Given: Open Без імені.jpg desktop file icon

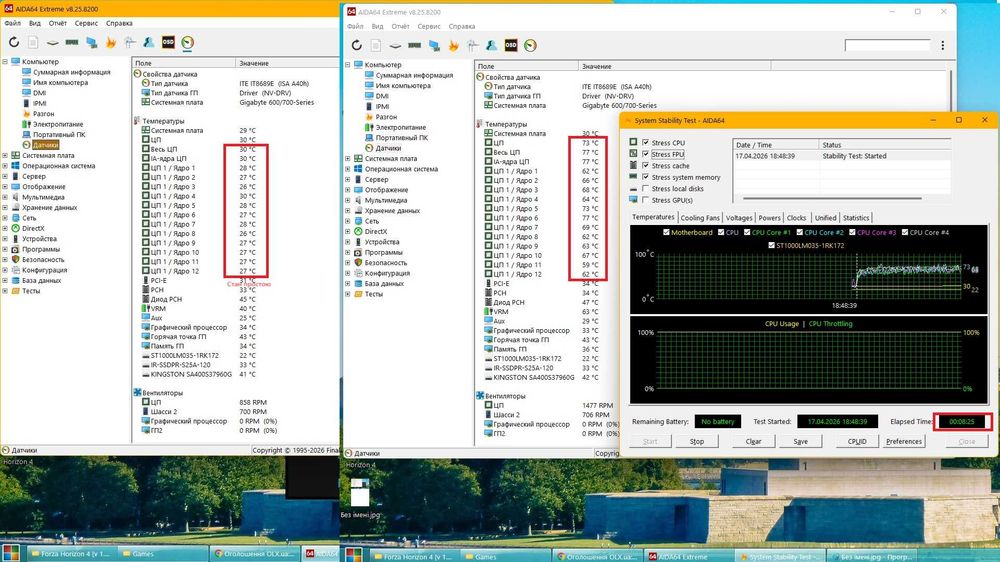Looking at the screenshot, I should pos(360,498).
